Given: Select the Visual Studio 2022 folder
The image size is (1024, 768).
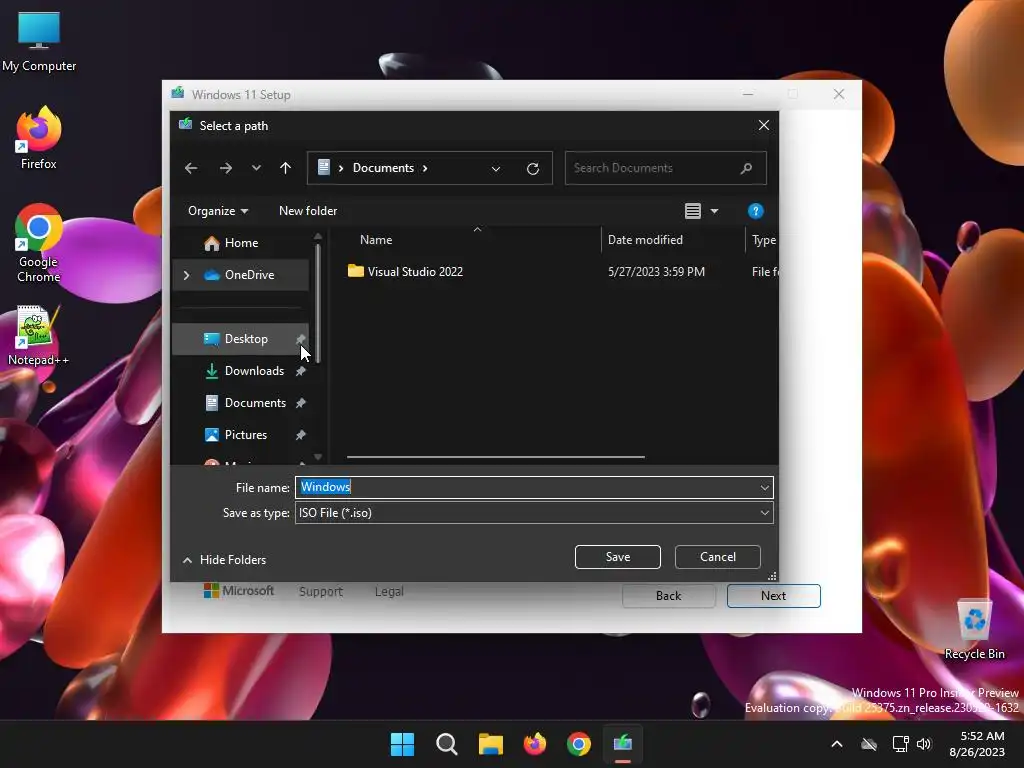Looking at the screenshot, I should tap(415, 272).
